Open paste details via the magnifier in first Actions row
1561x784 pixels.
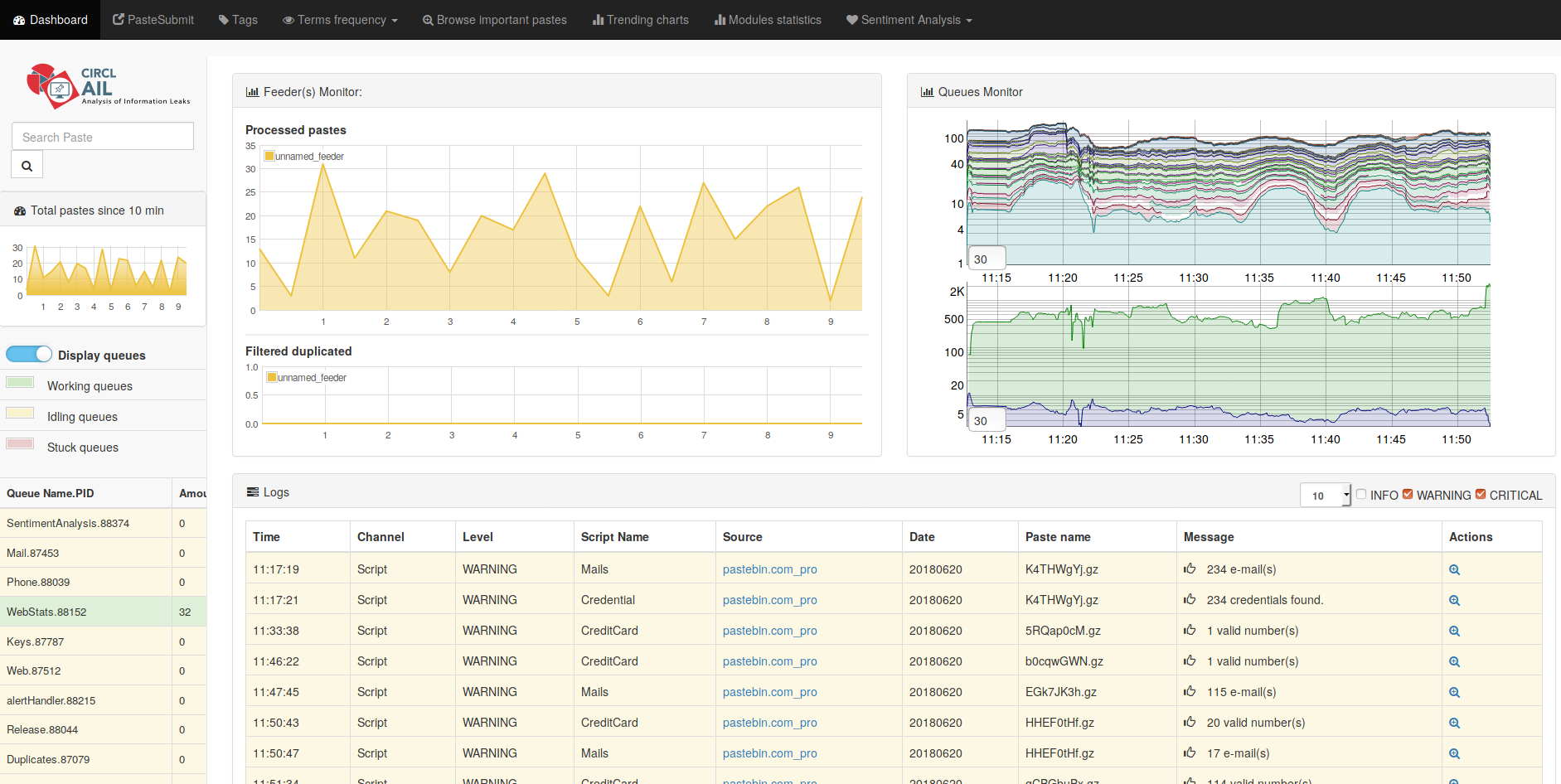point(1453,569)
